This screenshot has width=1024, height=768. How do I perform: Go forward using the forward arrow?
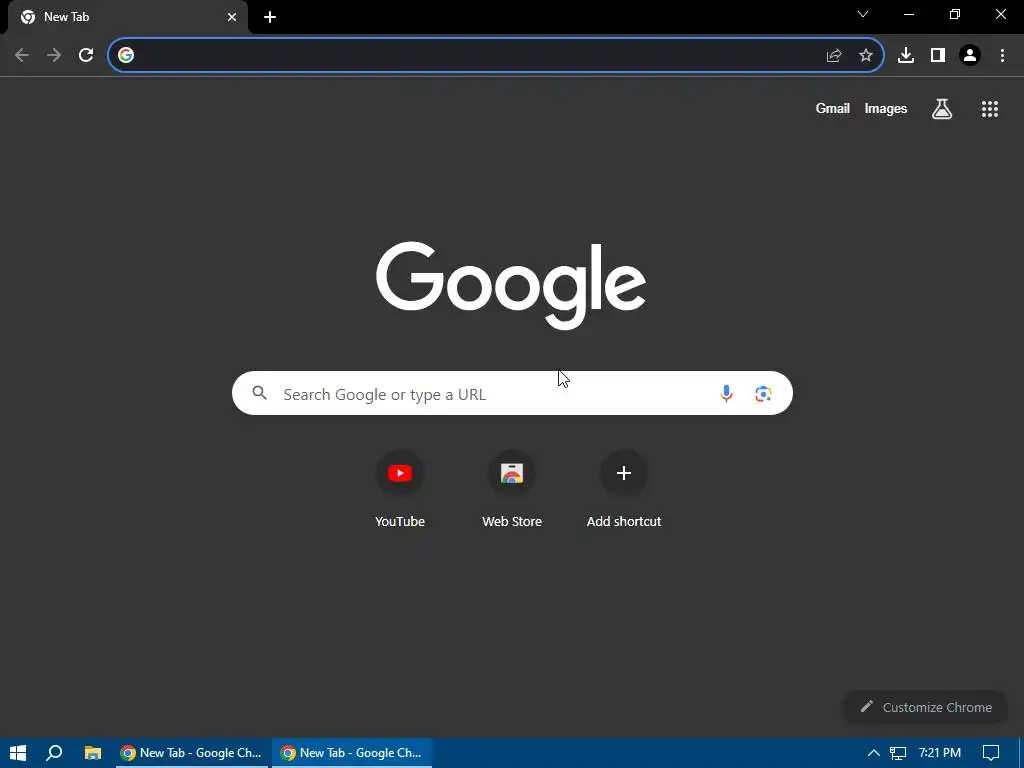click(x=54, y=55)
